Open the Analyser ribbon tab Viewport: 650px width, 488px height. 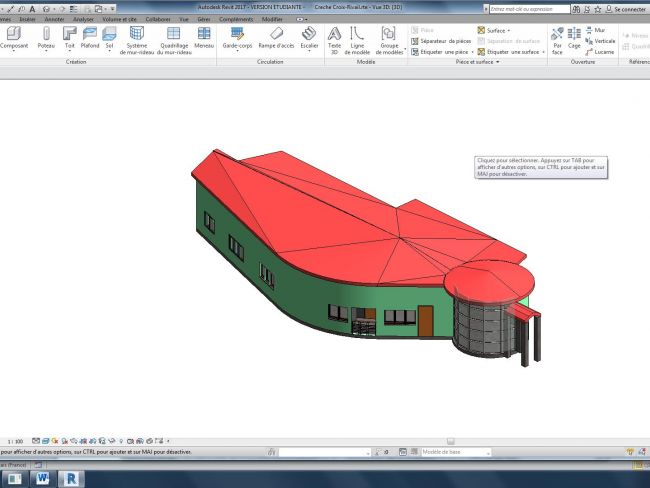click(x=83, y=19)
